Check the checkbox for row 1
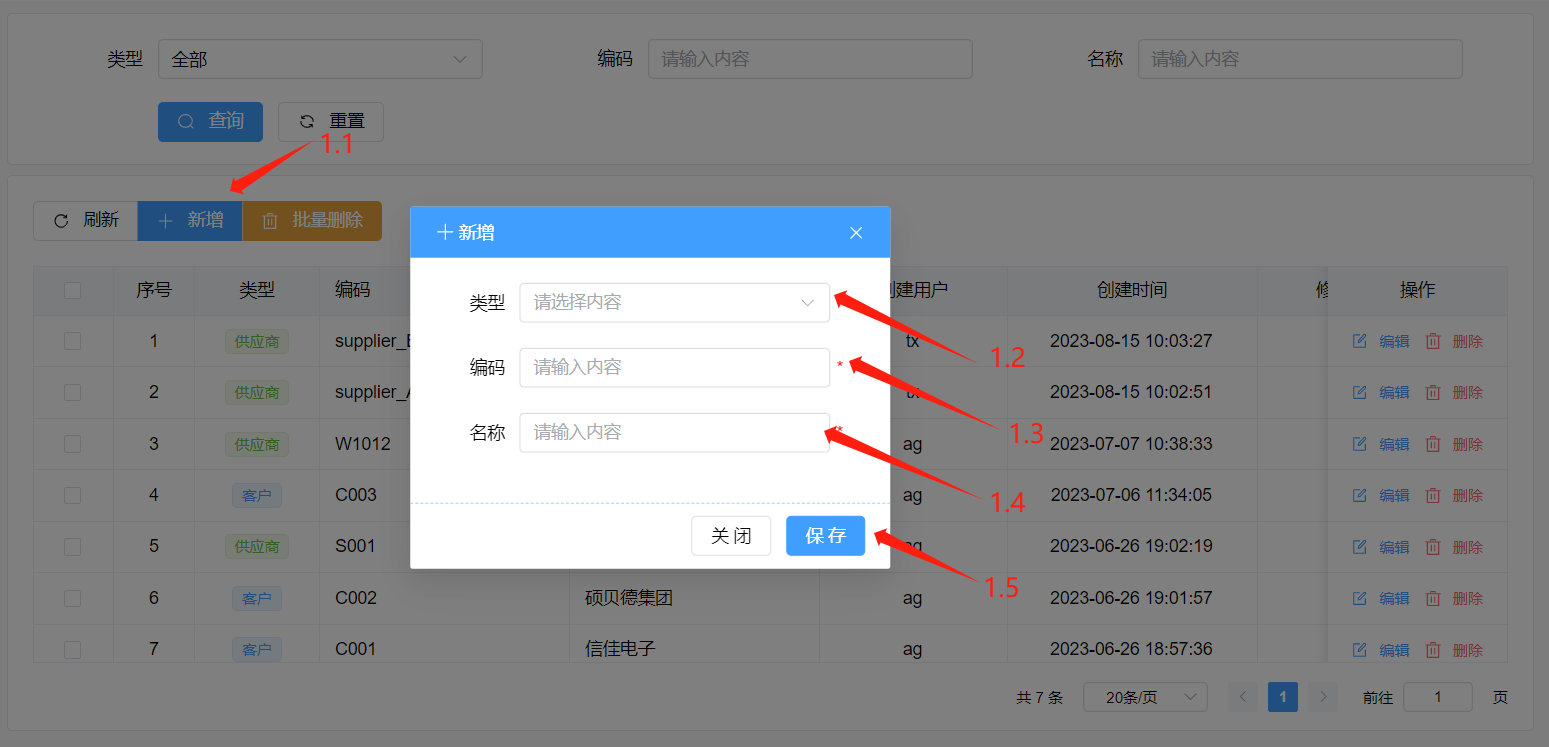The image size is (1549, 747). point(73,341)
